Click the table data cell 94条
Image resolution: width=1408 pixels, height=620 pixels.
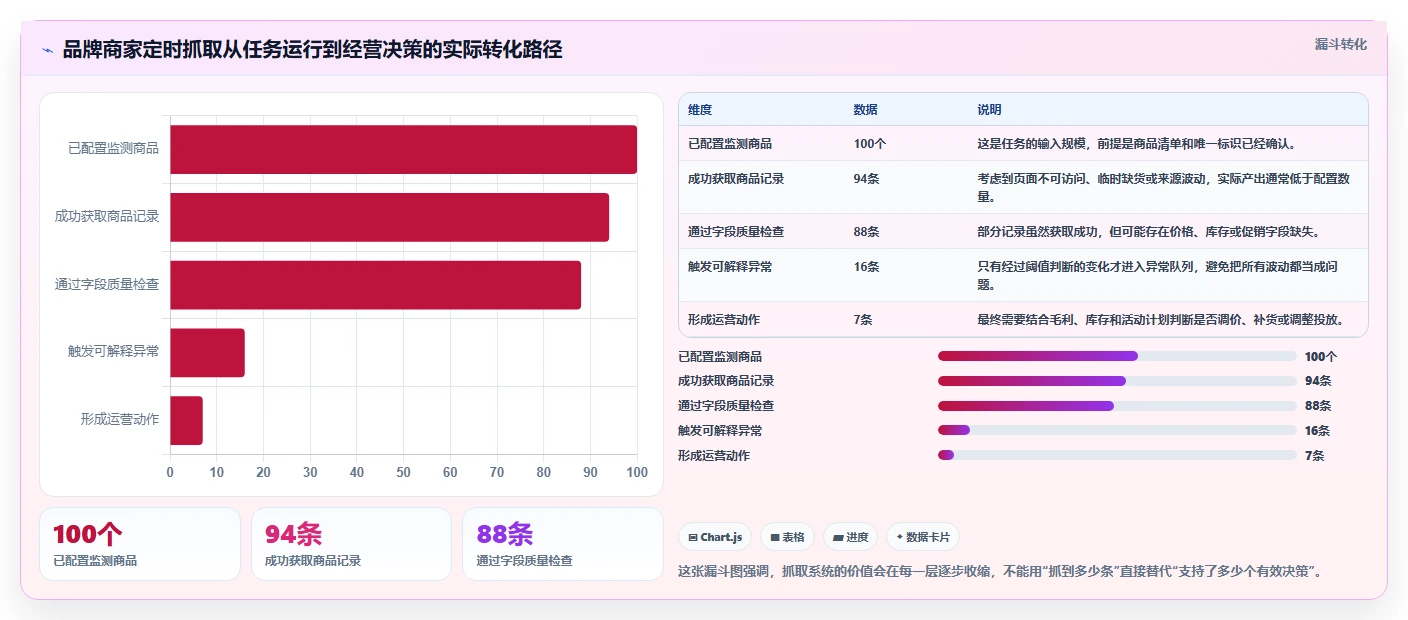pyautogui.click(x=866, y=179)
